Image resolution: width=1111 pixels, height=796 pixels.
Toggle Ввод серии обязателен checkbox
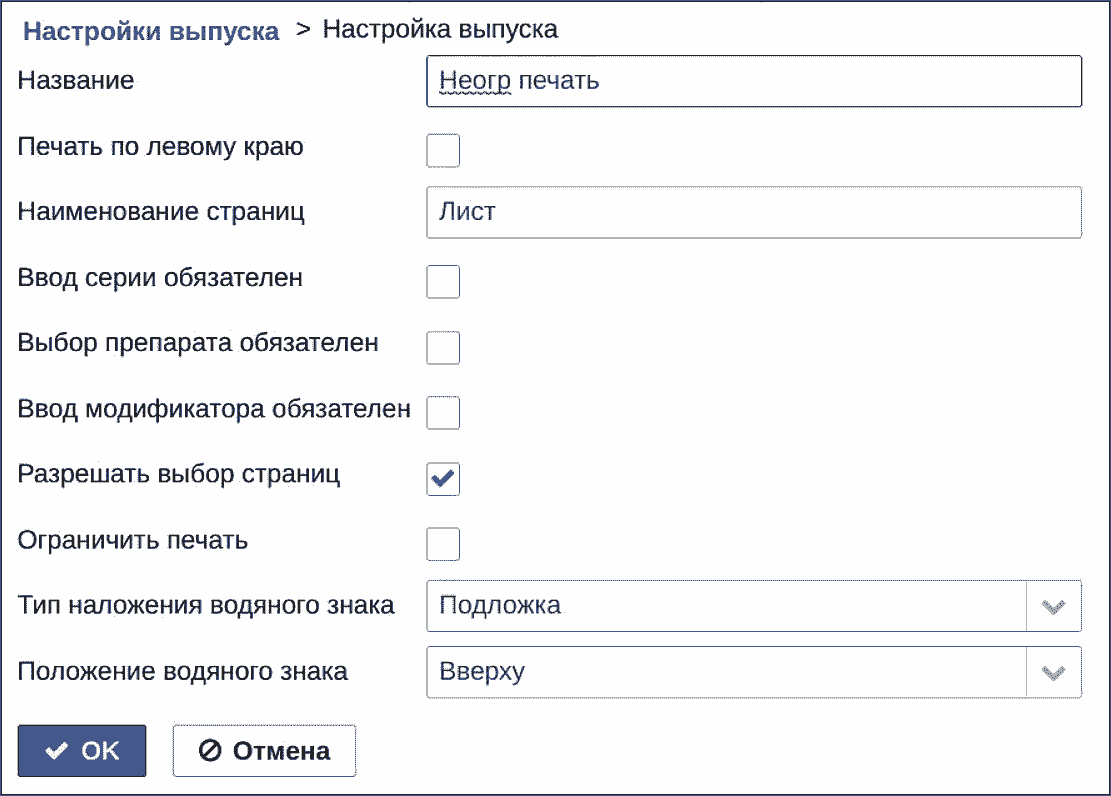click(443, 281)
